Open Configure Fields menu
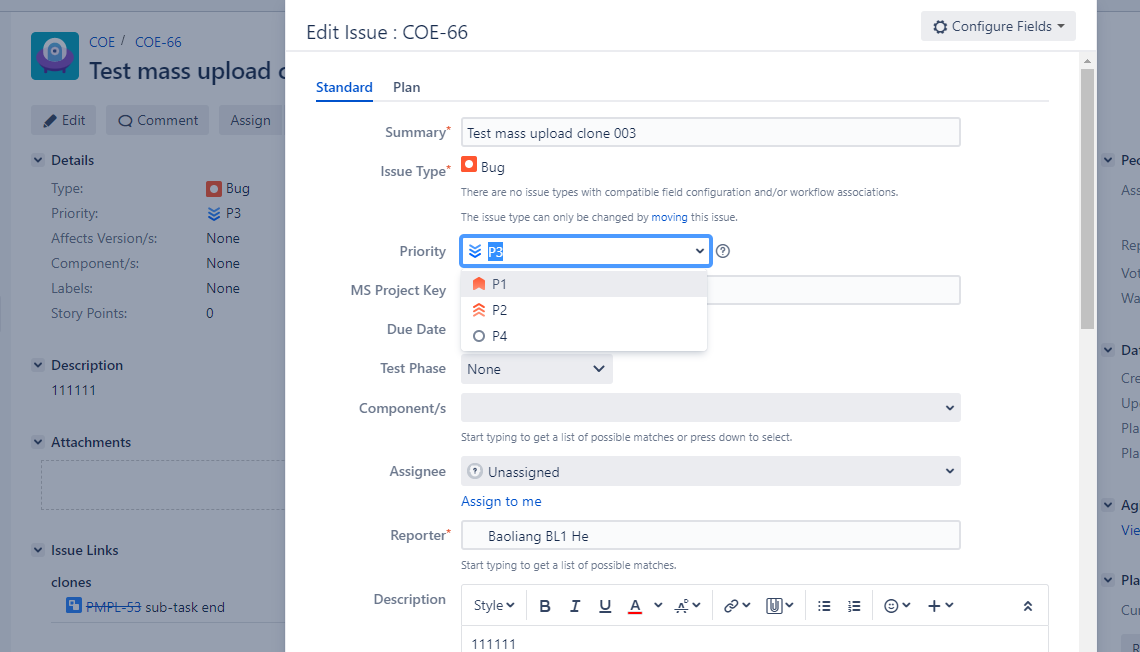 [998, 26]
